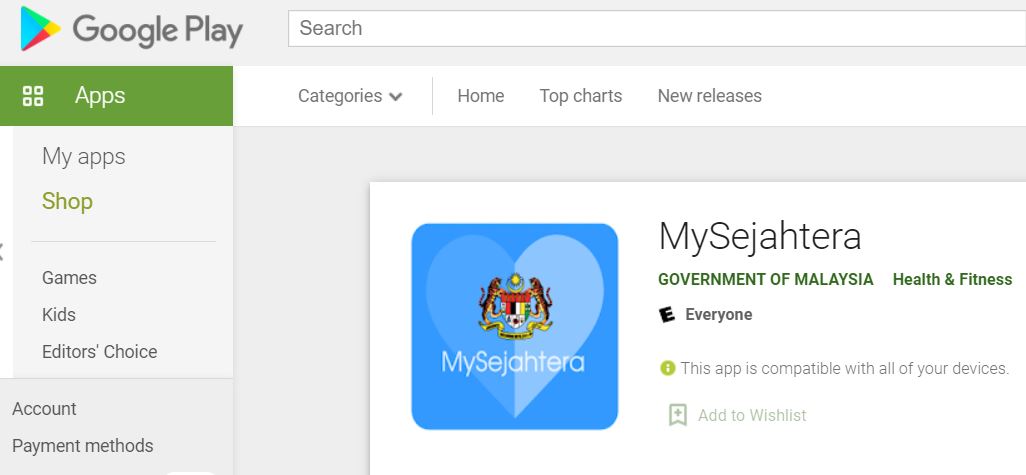The height and width of the screenshot is (475, 1026).
Task: Click the green compatibility info icon
Action: (667, 368)
